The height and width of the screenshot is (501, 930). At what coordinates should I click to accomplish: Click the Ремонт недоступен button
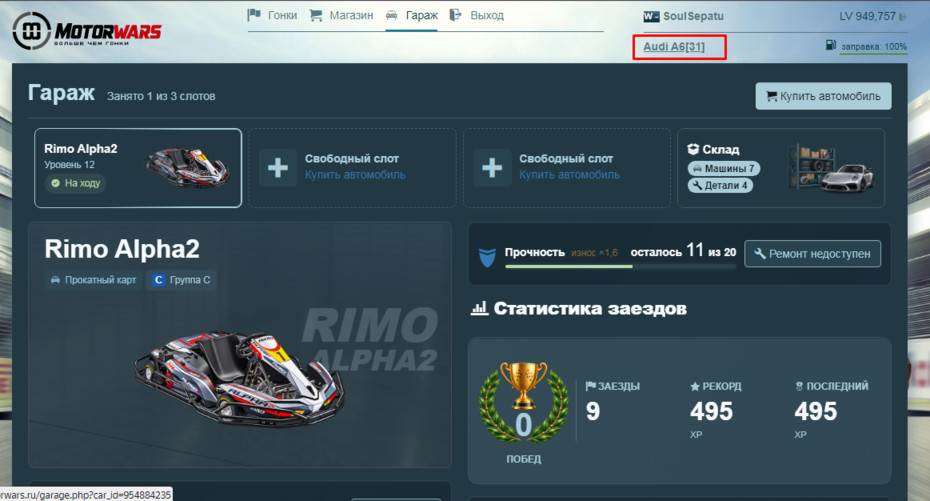pos(812,254)
